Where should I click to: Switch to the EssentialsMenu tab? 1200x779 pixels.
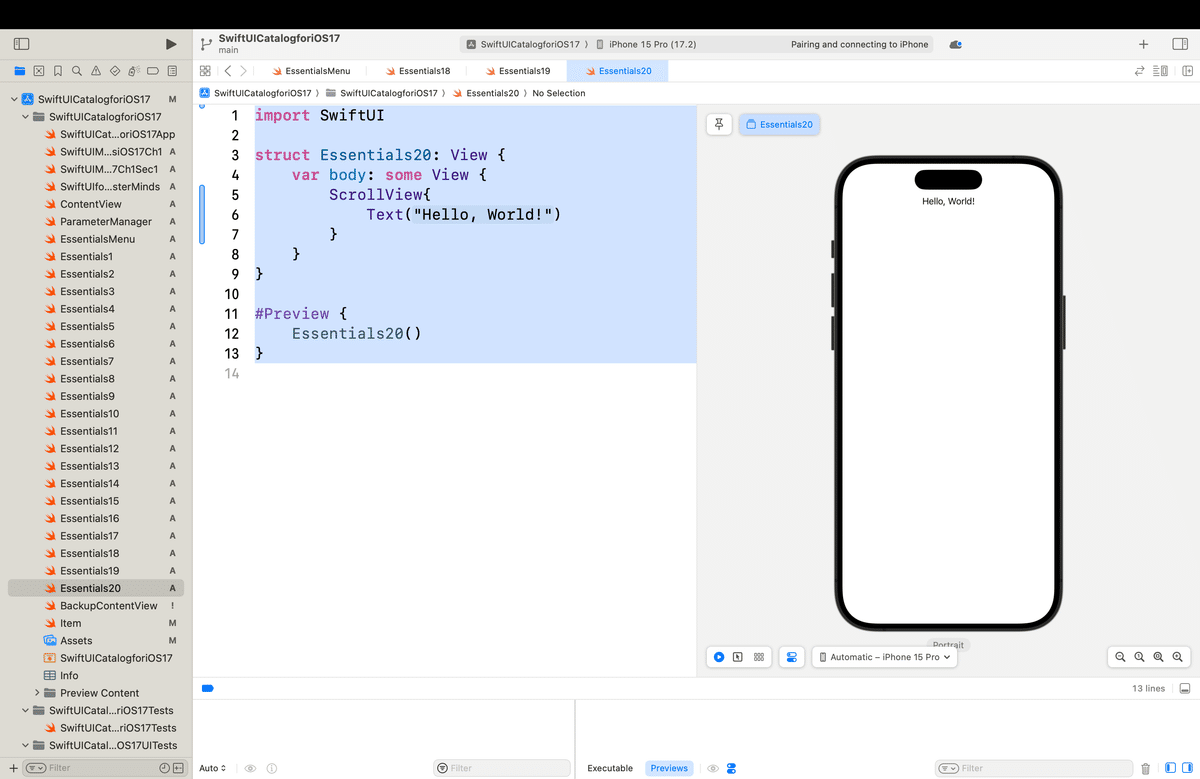(x=310, y=71)
